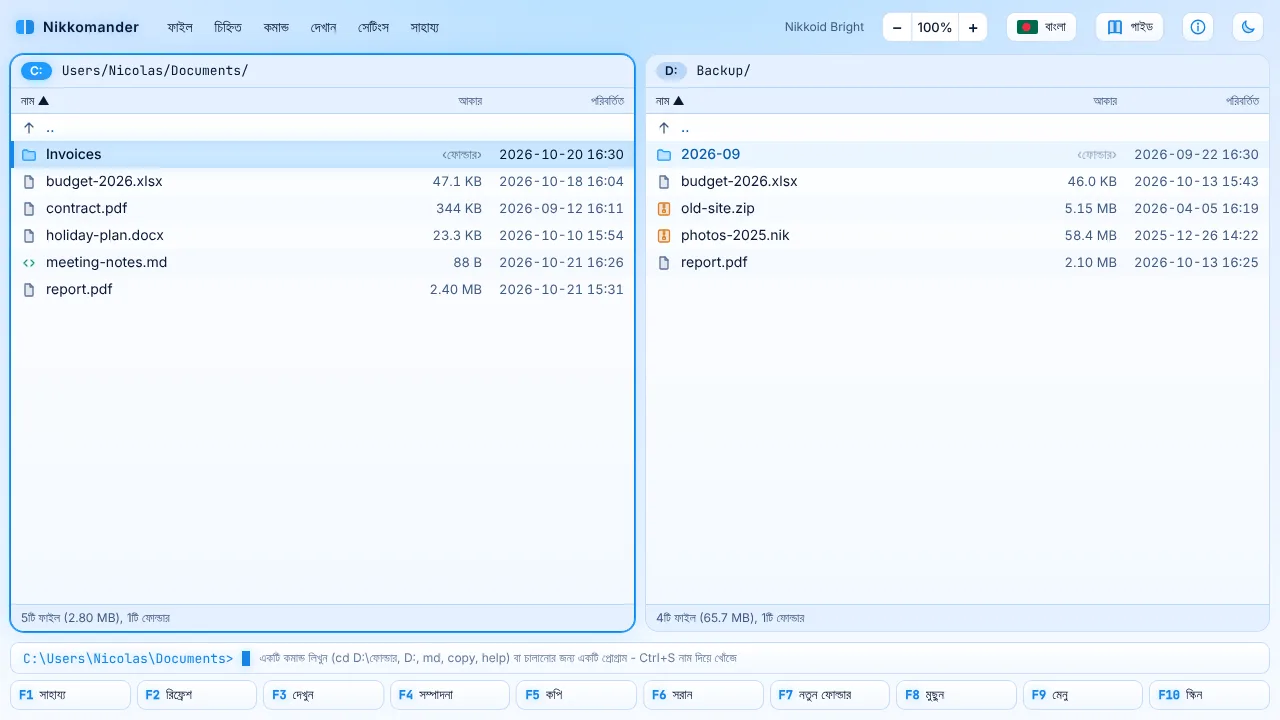Click the 100% zoom value
Screen dimensions: 1280x720
point(935,27)
